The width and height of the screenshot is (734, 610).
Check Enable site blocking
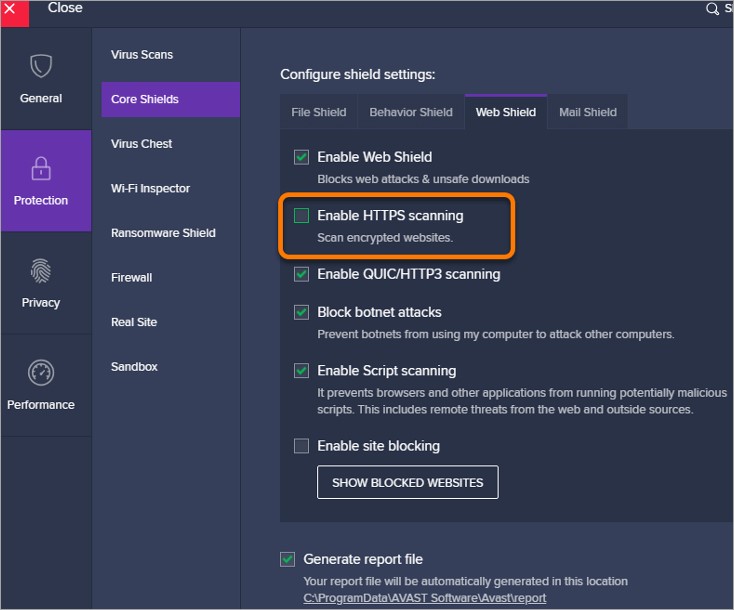click(301, 446)
